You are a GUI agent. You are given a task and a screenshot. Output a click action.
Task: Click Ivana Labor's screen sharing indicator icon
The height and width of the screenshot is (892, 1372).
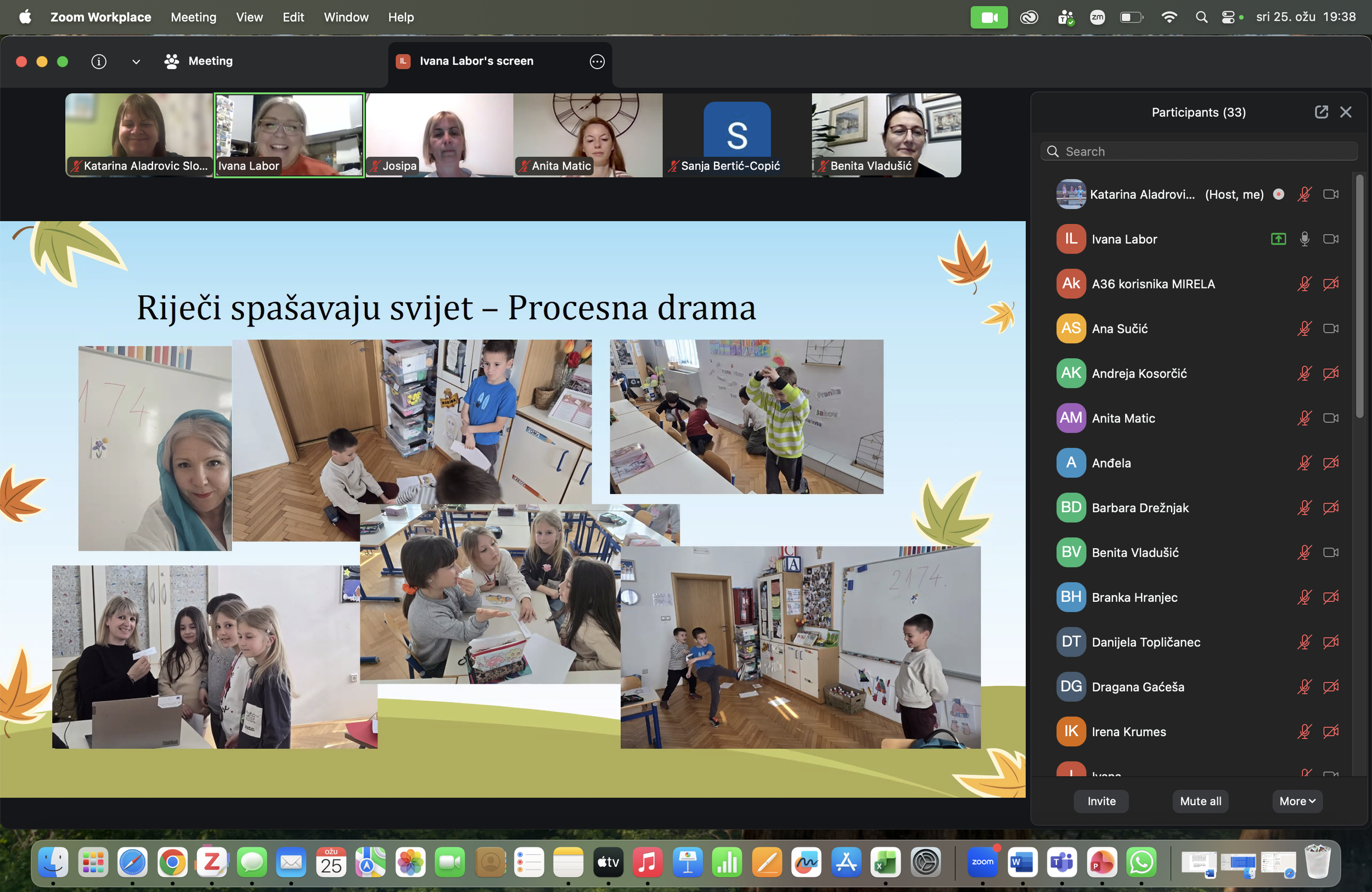point(1278,239)
